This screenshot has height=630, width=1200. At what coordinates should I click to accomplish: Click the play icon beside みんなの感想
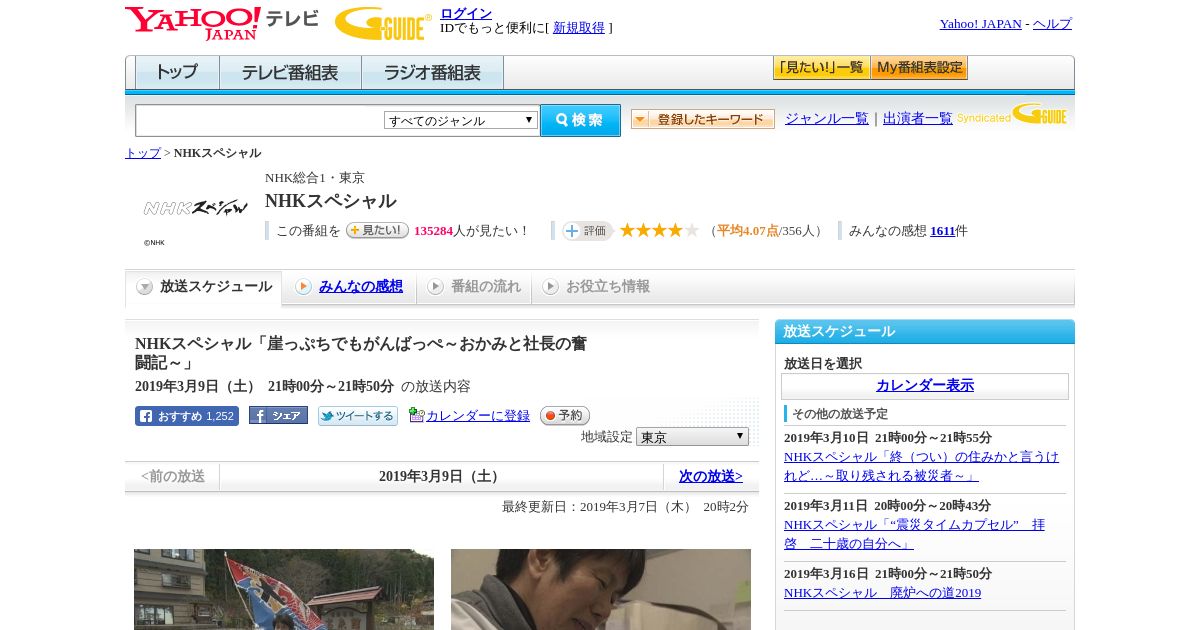pyautogui.click(x=303, y=287)
